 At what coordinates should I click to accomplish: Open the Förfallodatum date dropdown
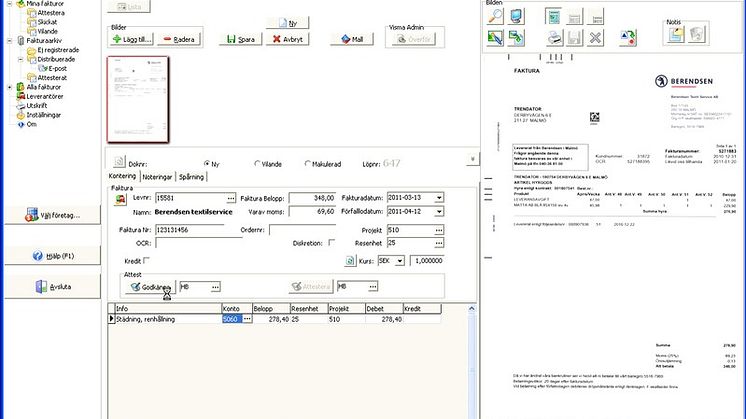point(439,211)
